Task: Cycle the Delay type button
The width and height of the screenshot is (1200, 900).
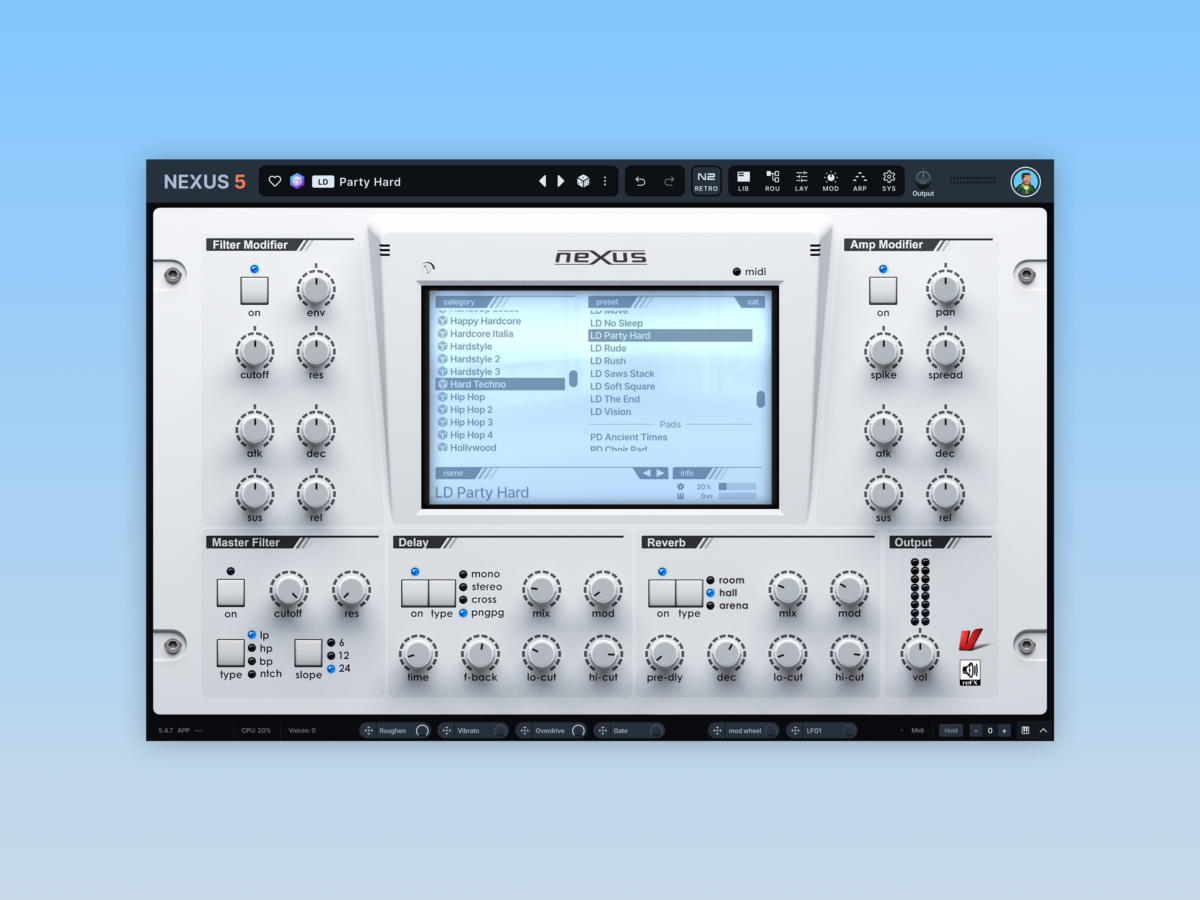Action: coord(442,593)
